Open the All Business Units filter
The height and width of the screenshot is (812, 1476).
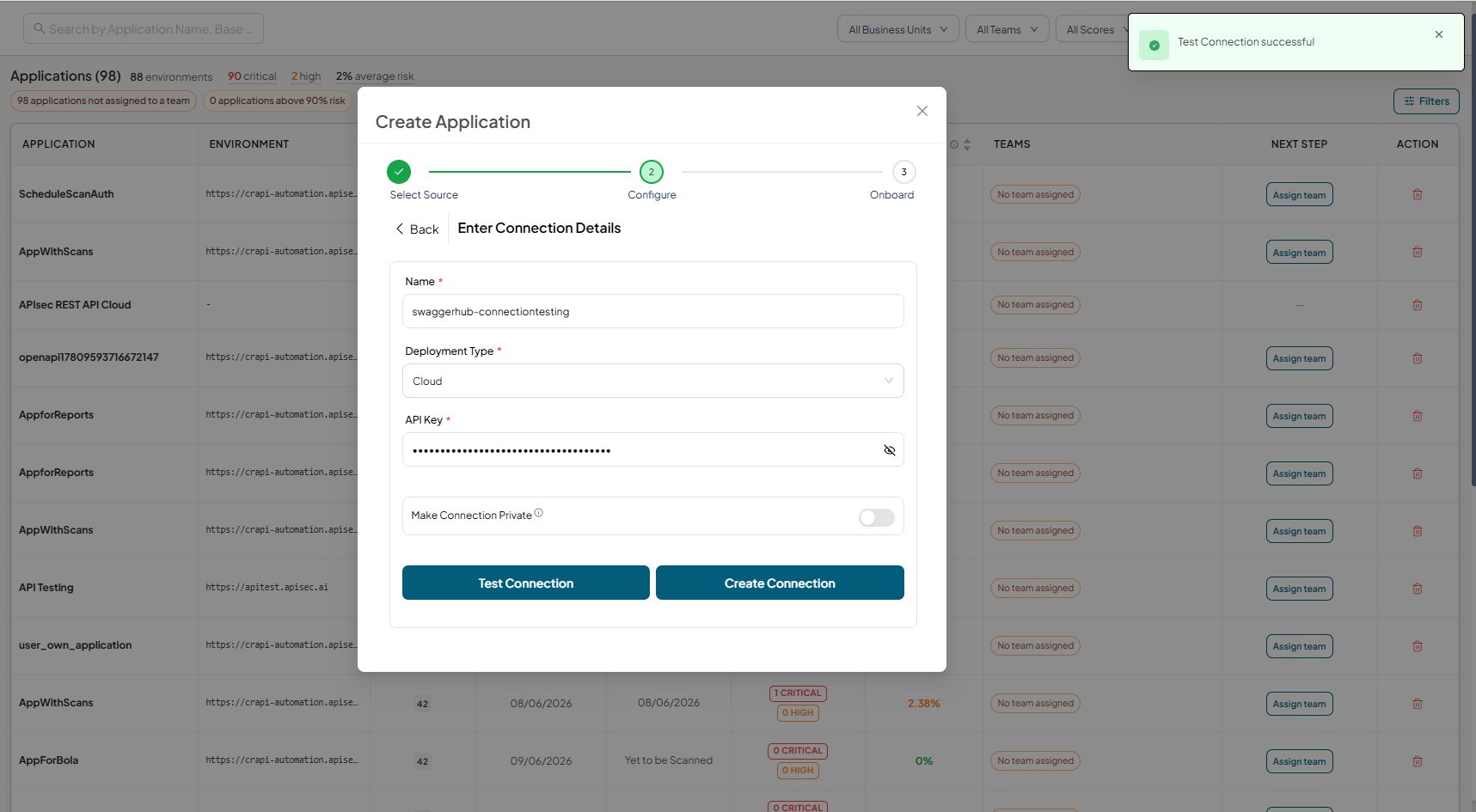click(898, 29)
